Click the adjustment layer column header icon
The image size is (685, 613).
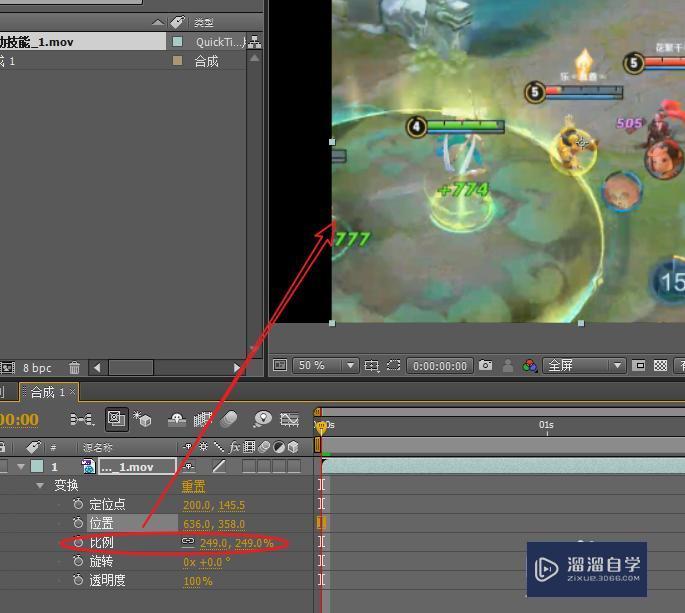279,447
